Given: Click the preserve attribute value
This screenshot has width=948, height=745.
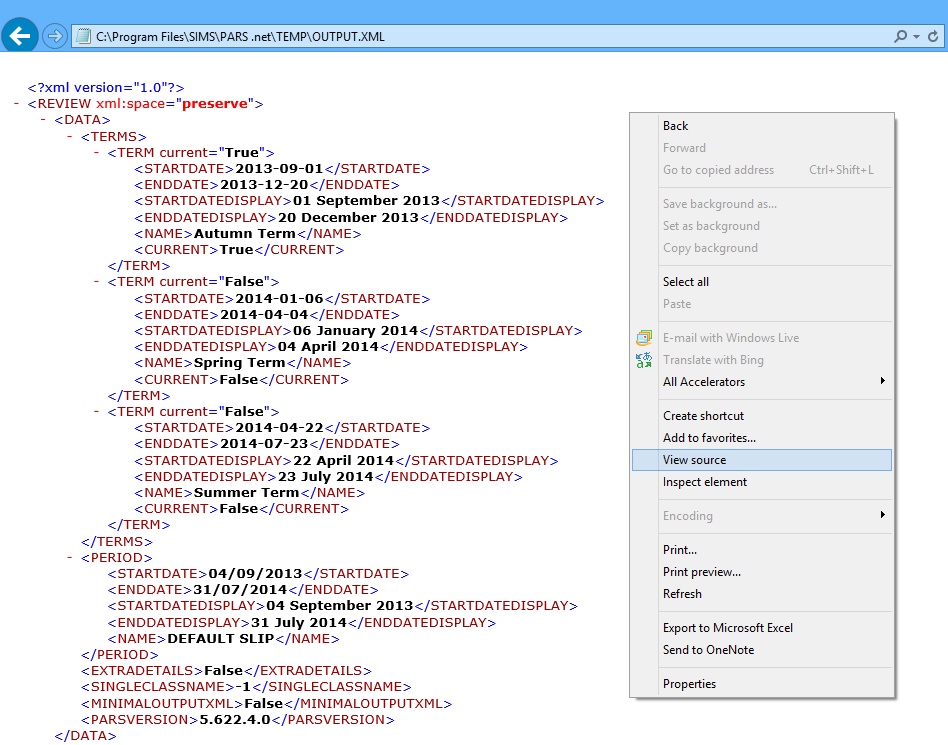Looking at the screenshot, I should coord(215,104).
